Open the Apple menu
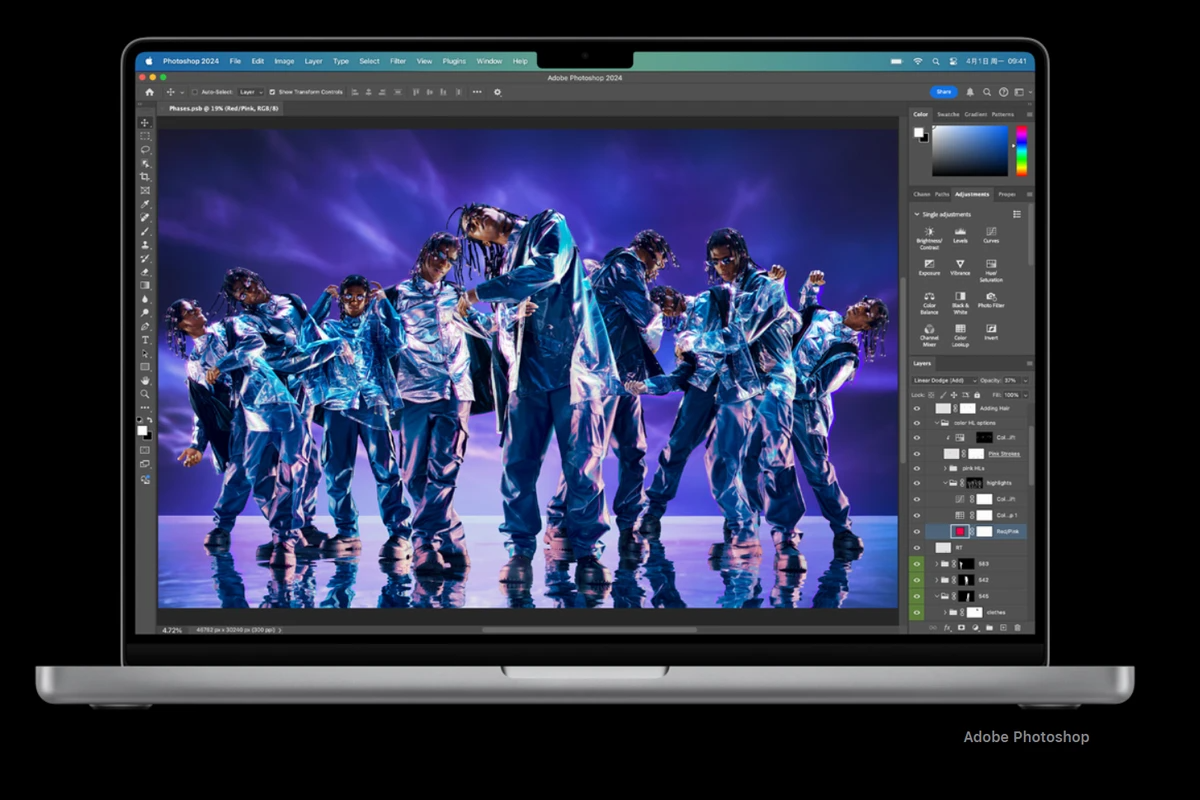Screen dimensions: 1200x800 click(151, 61)
